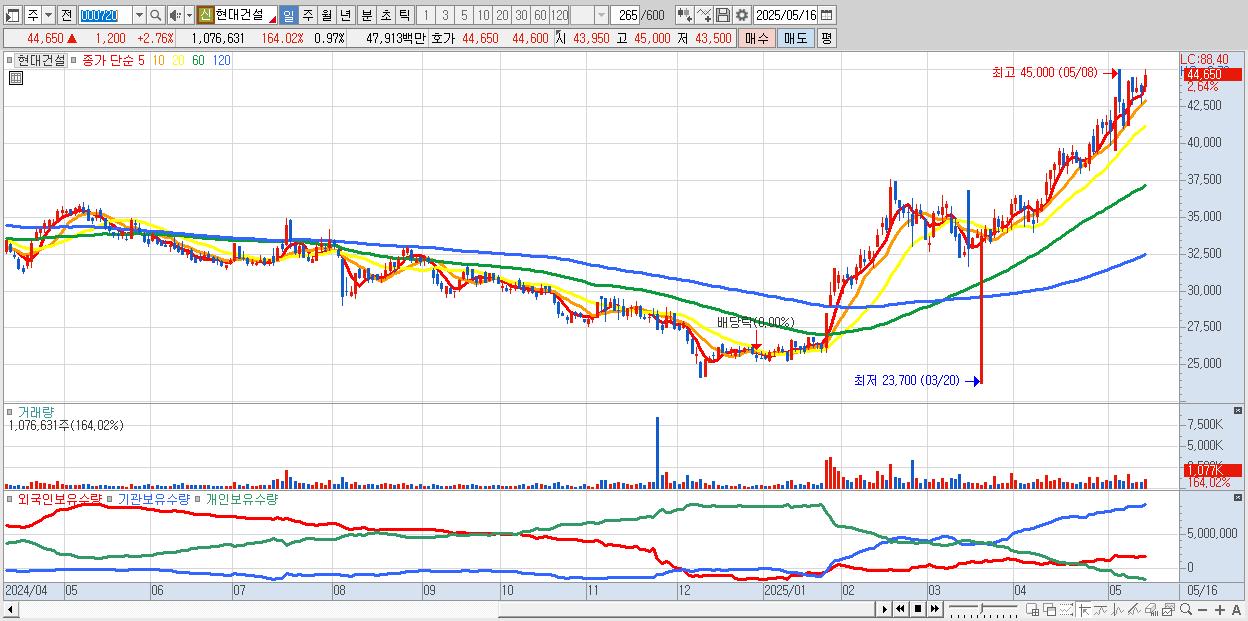Click the date field 2025/05/16

coord(786,15)
